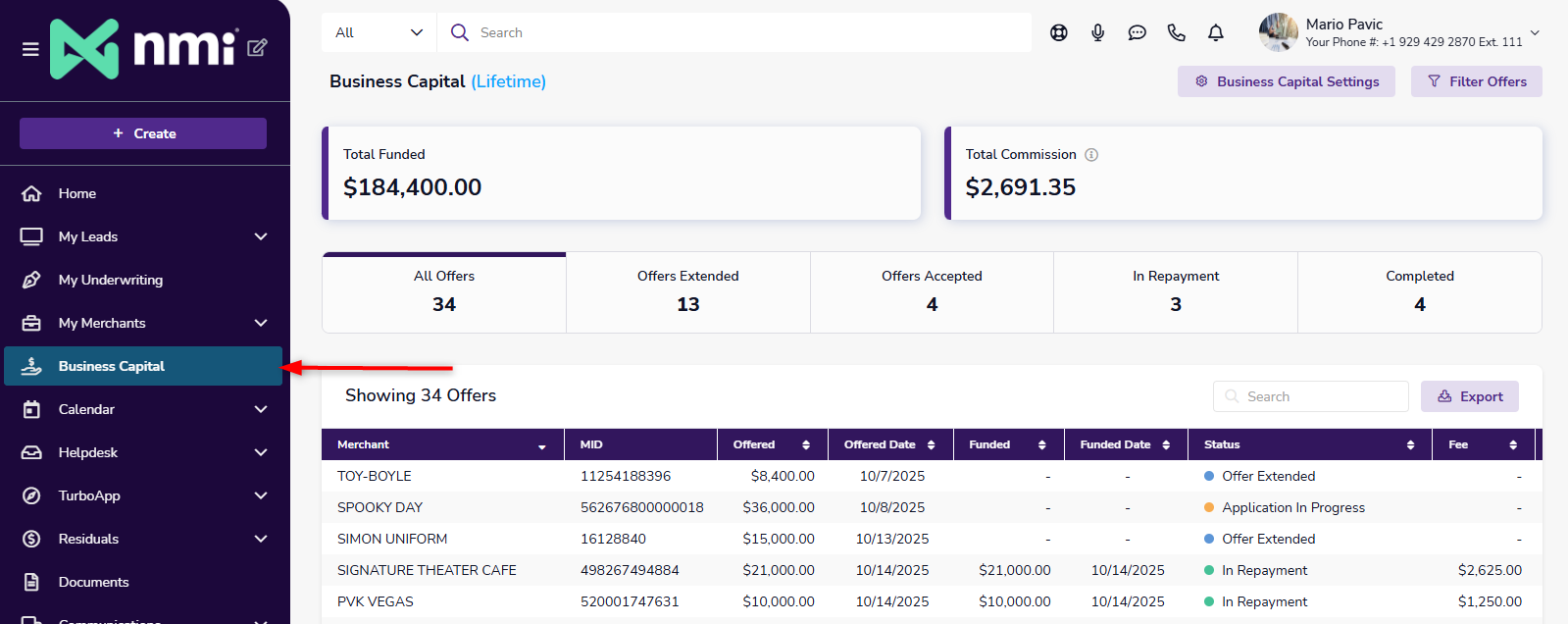Open the support lifebuoy icon in the top bar

1058,32
